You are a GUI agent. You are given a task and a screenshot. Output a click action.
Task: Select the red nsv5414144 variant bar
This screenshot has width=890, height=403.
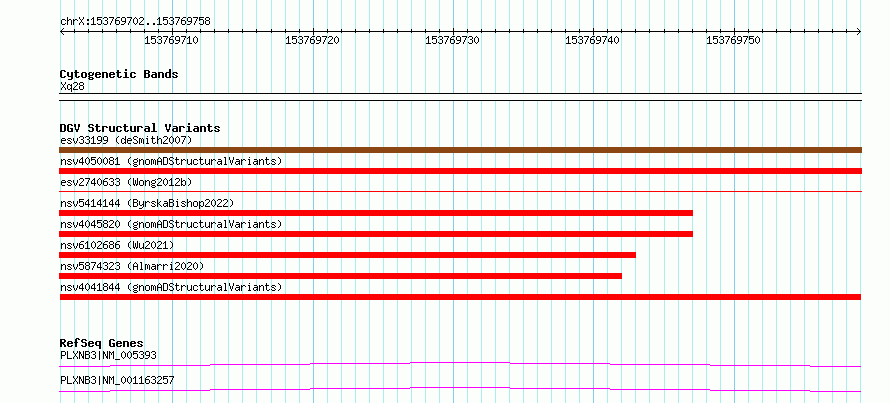pyautogui.click(x=376, y=213)
